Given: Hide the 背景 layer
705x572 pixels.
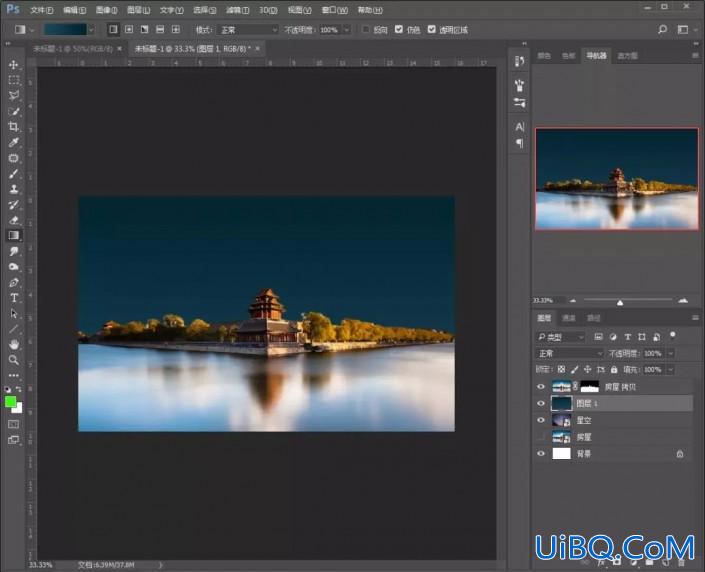Looking at the screenshot, I should 541,453.
